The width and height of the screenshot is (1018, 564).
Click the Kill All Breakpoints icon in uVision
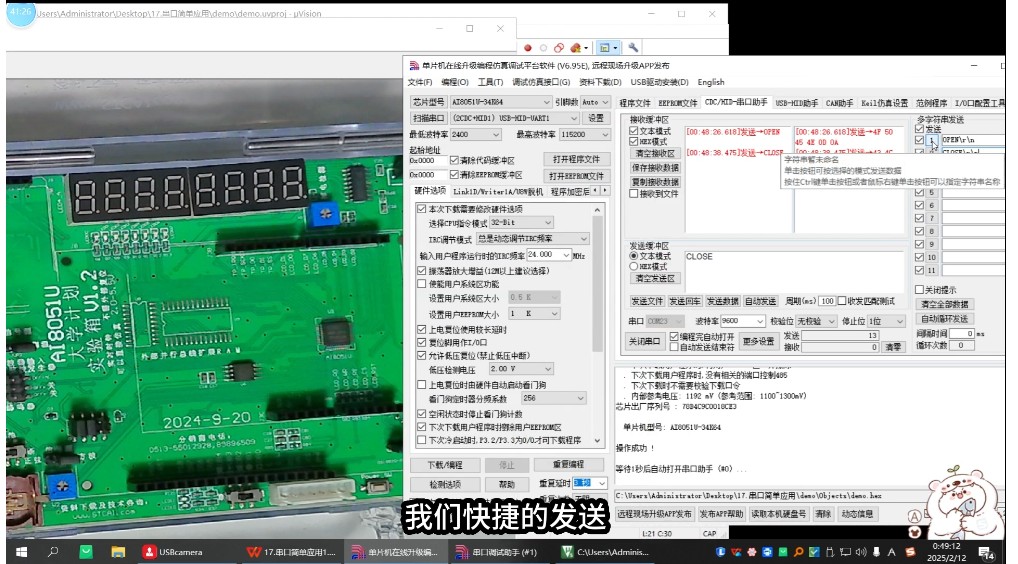pyautogui.click(x=575, y=48)
